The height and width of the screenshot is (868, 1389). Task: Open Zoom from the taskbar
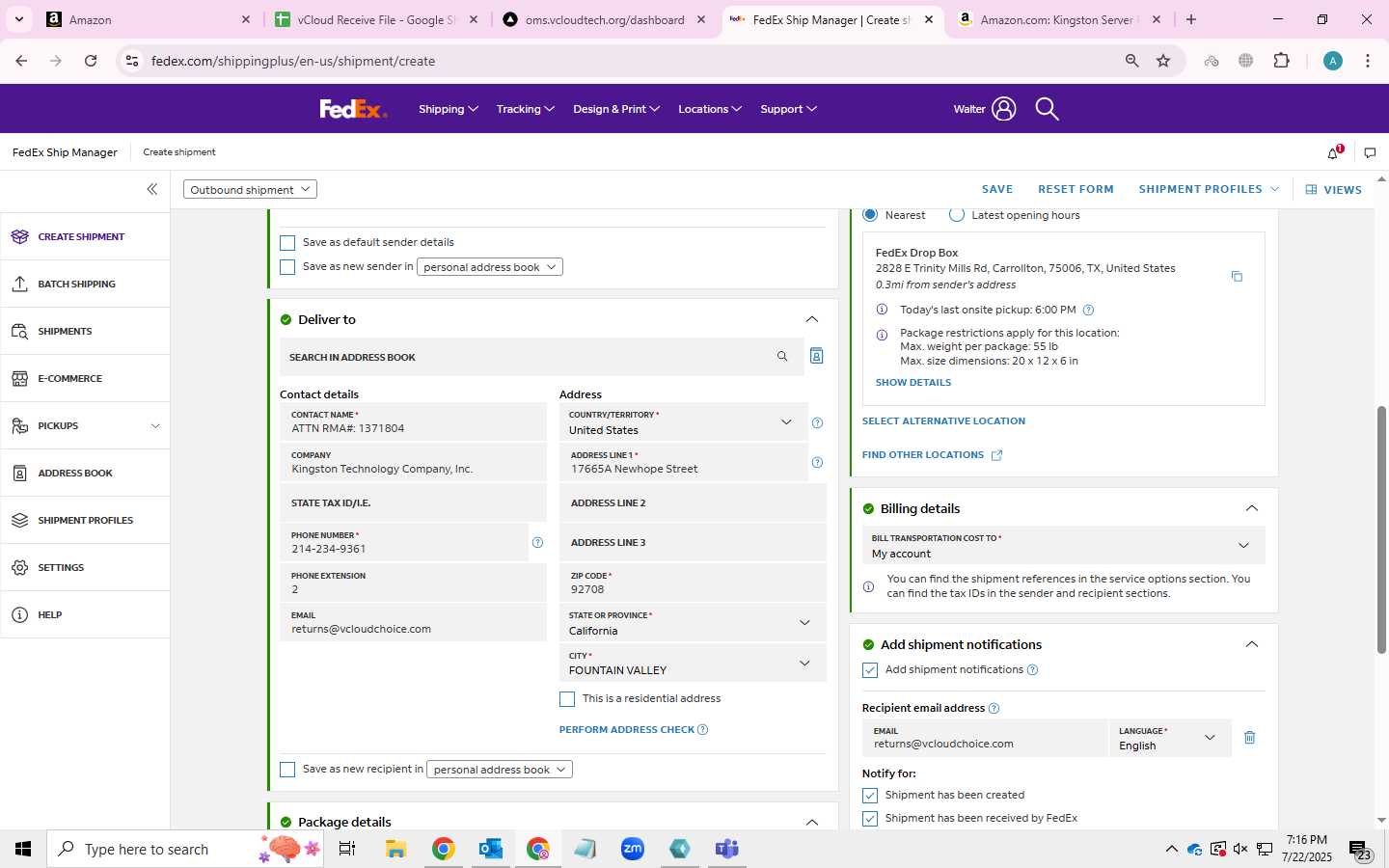click(x=633, y=849)
